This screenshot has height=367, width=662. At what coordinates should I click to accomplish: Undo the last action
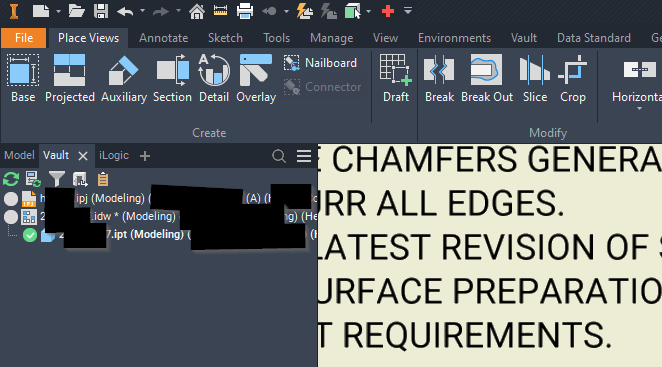[125, 11]
